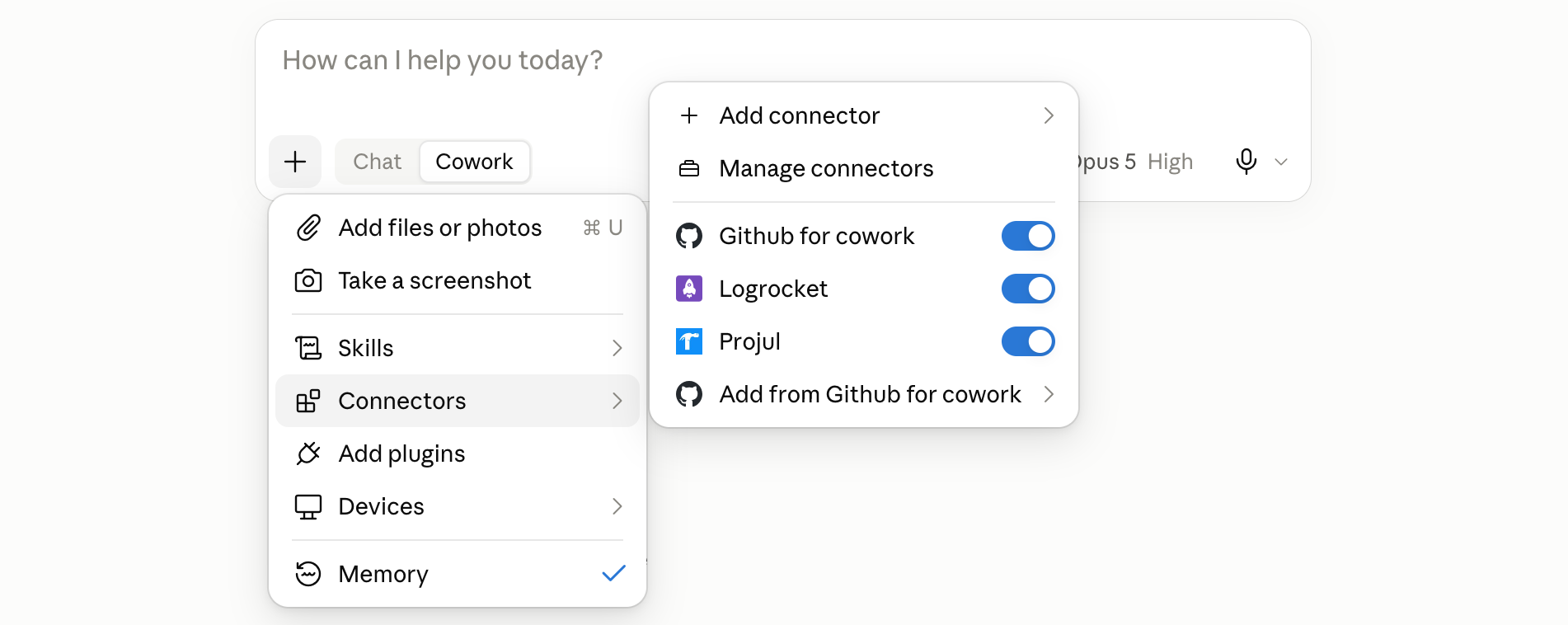Click the camera icon next to Take a screenshot
Screen dimensions: 1568x625
tap(308, 280)
